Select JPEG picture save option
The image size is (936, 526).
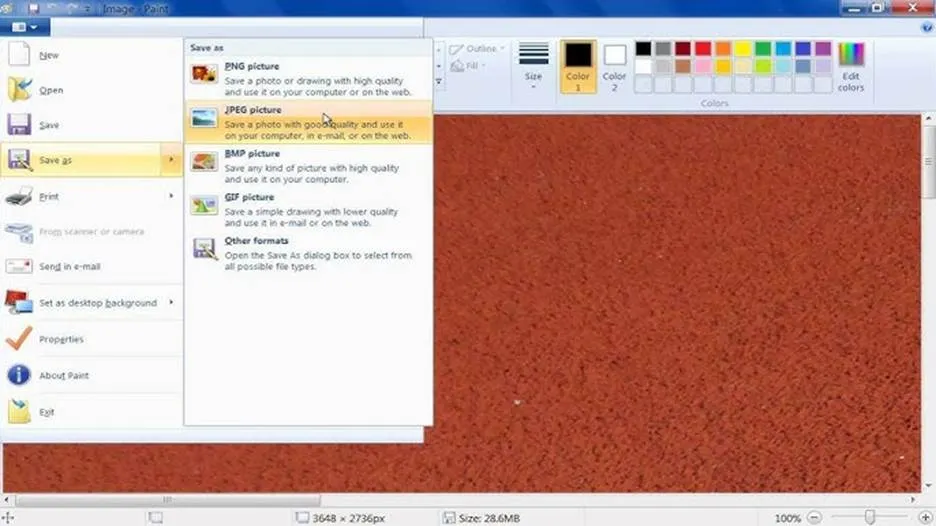309,122
